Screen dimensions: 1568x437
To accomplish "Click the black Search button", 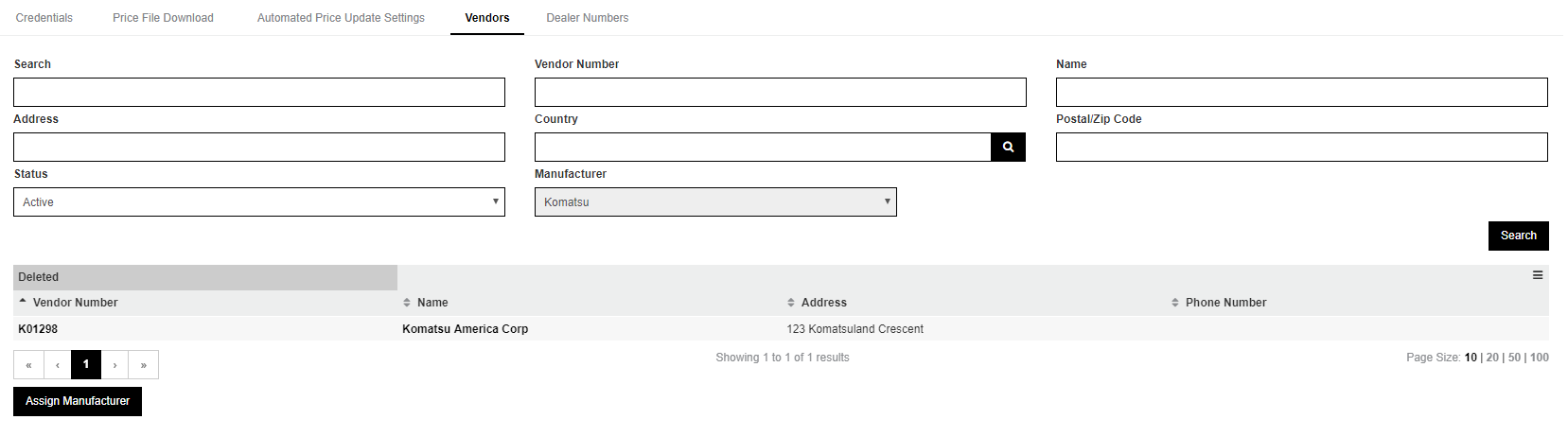I will point(1519,236).
